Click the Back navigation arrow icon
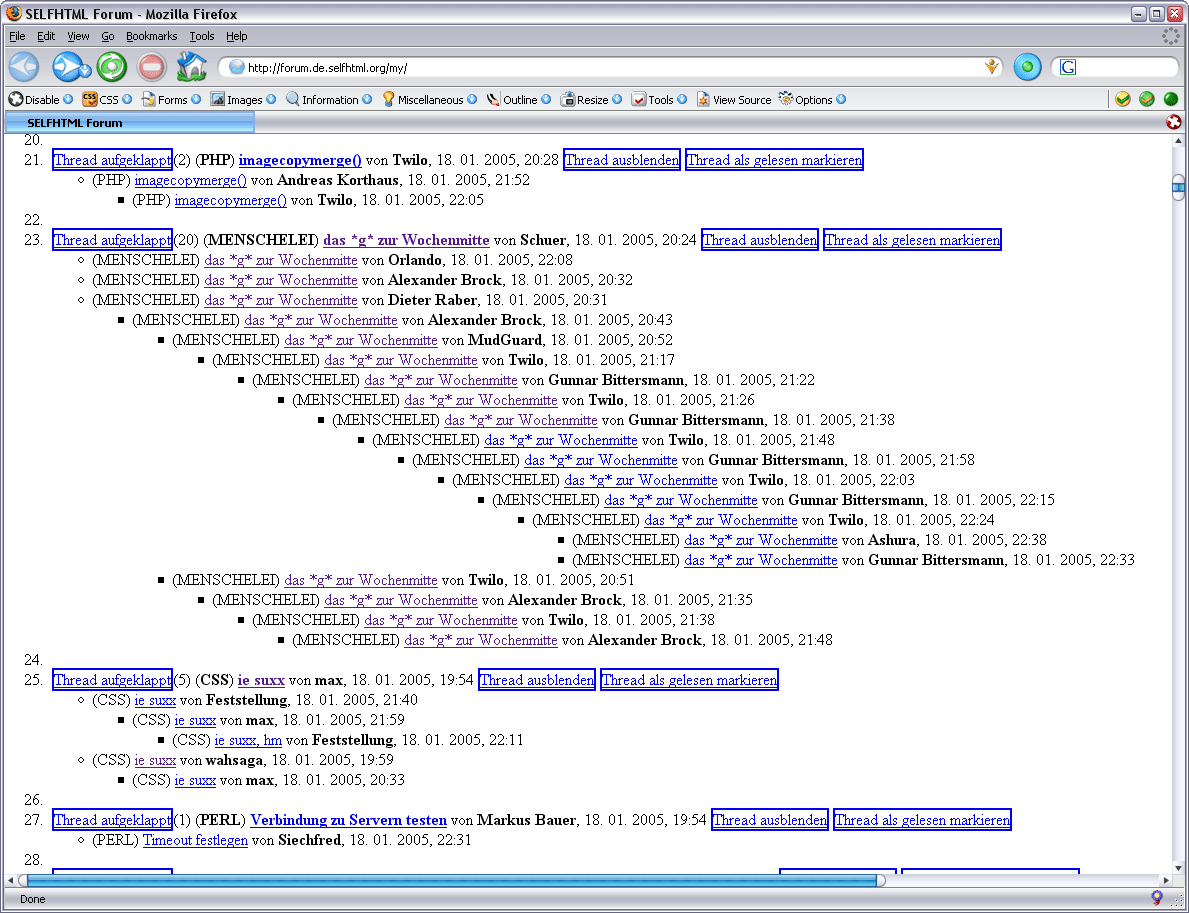 [24, 67]
